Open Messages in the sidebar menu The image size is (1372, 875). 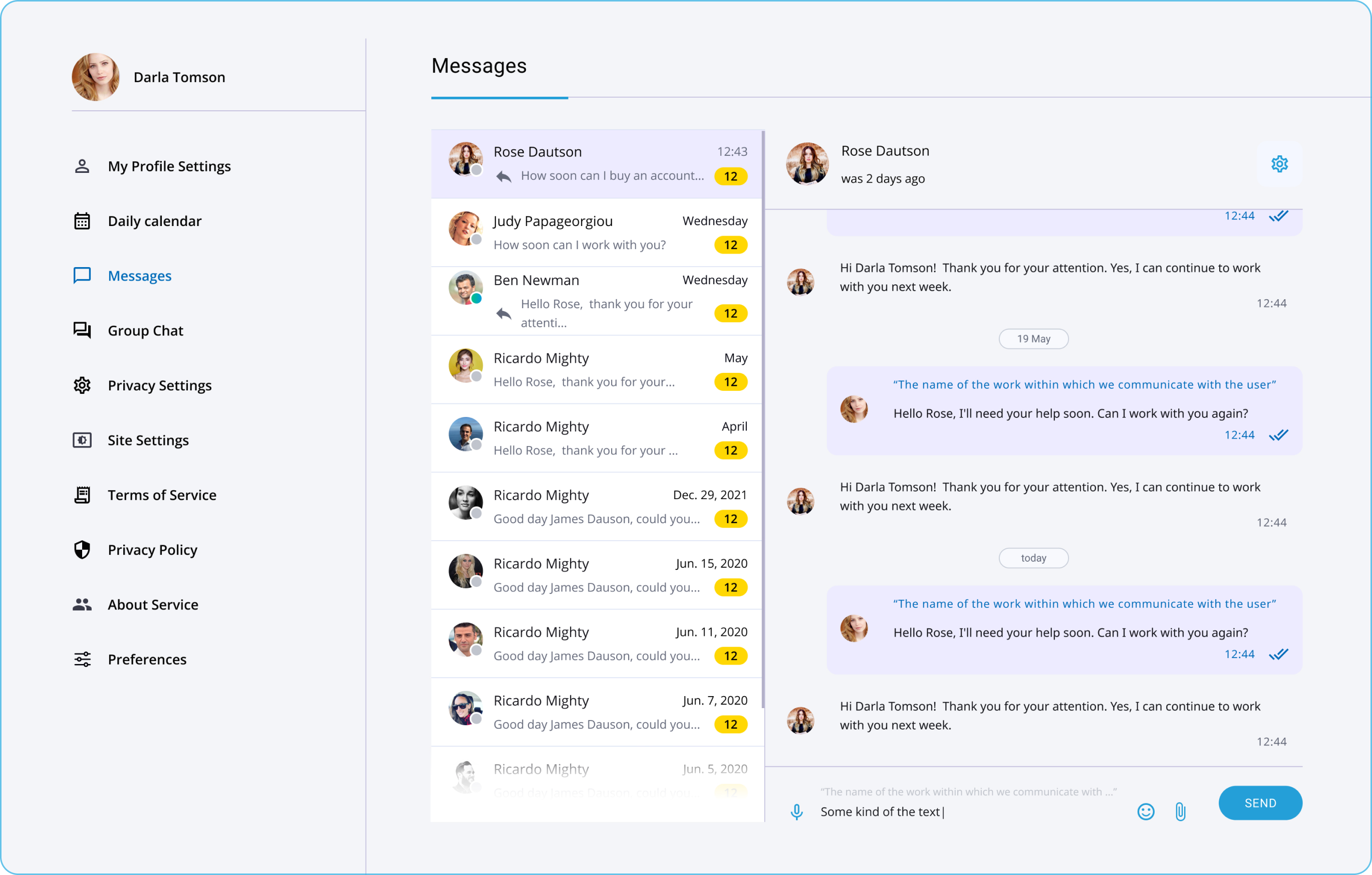140,276
